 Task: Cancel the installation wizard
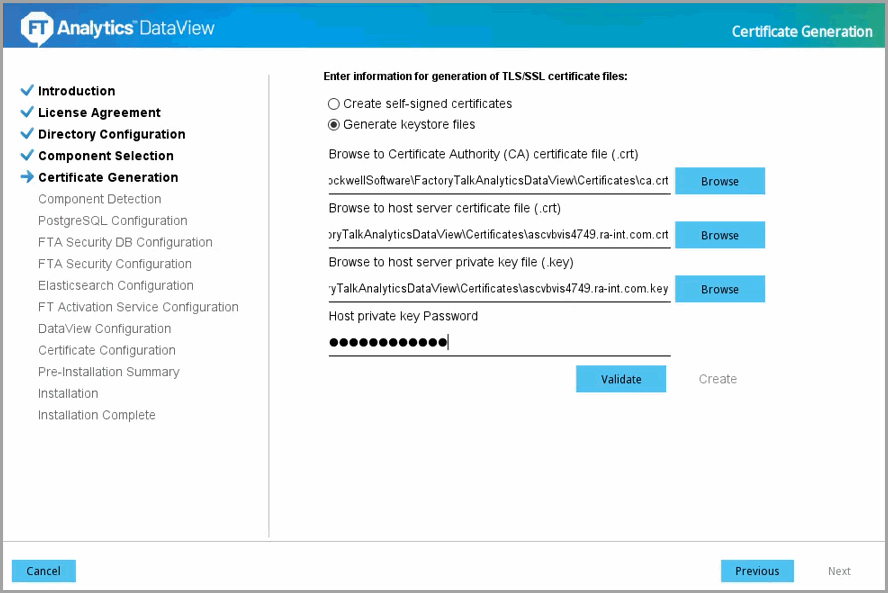[x=44, y=571]
